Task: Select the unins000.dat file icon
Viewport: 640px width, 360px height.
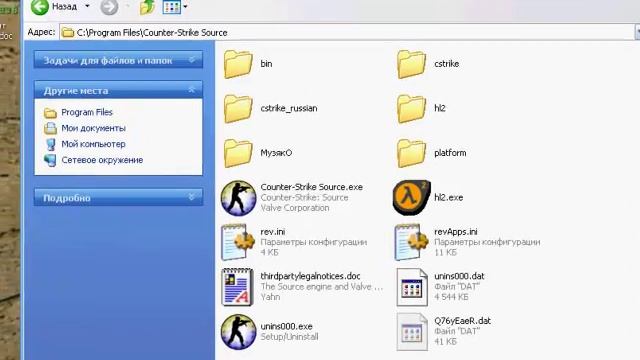Action: click(411, 287)
